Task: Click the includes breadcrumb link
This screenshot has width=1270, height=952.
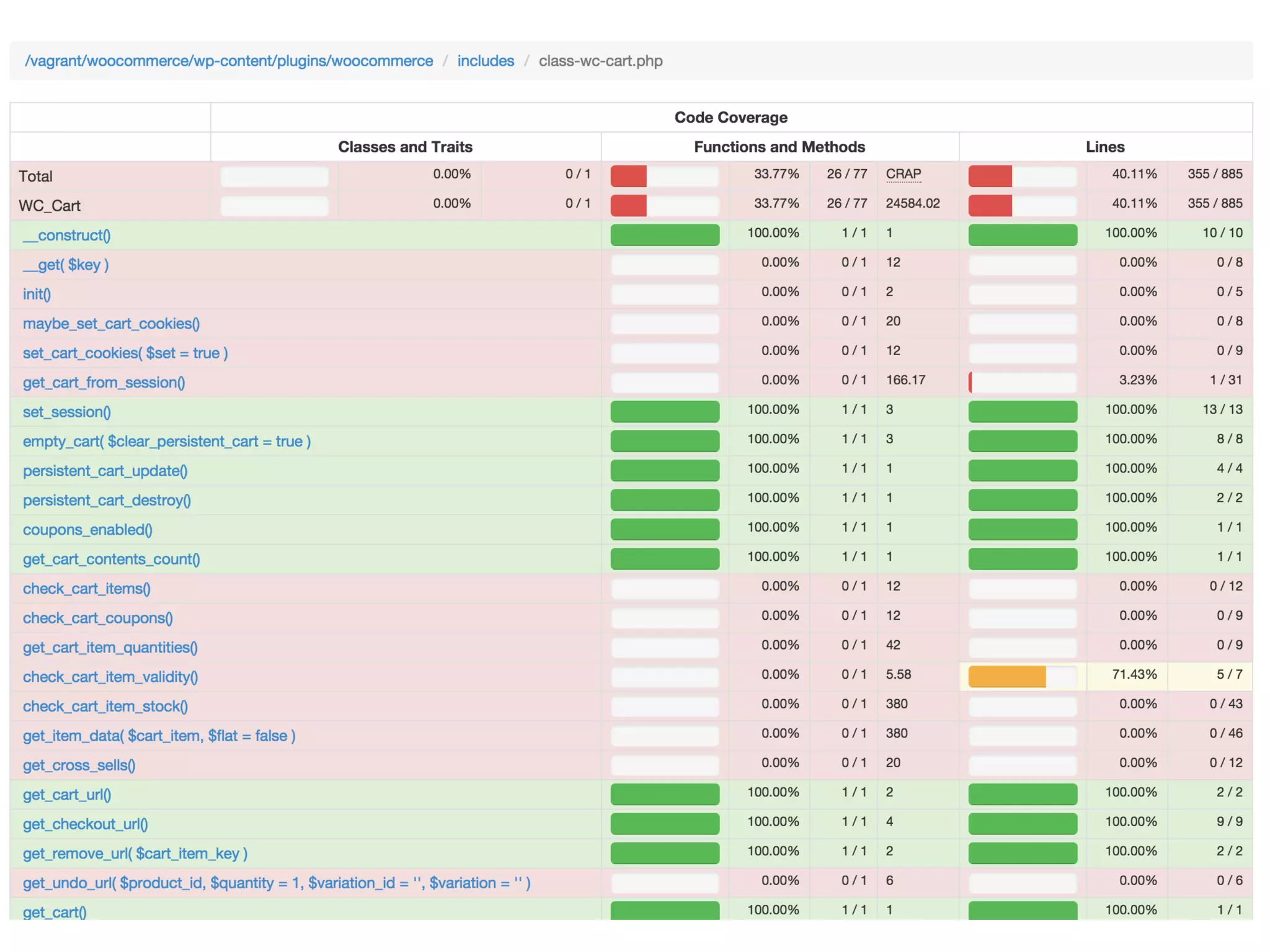Action: [486, 61]
